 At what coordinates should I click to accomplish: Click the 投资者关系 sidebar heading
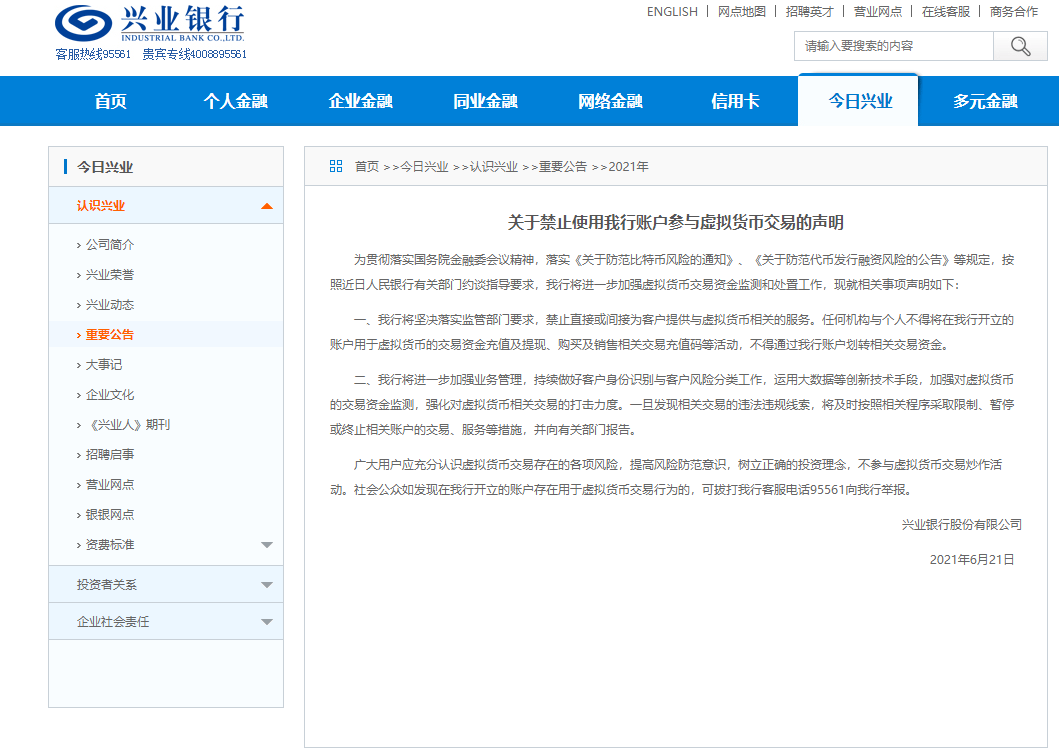[107, 584]
